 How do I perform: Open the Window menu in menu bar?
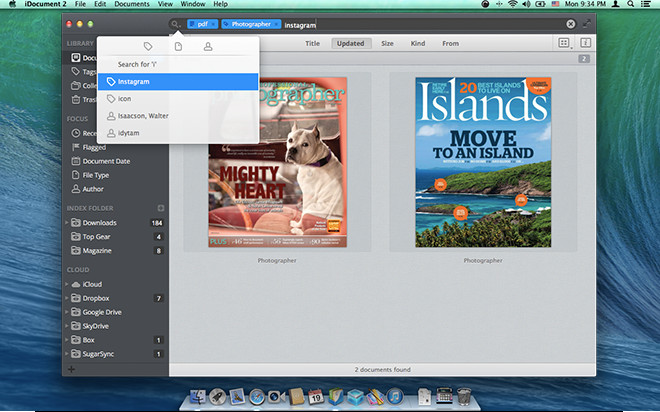coord(192,4)
